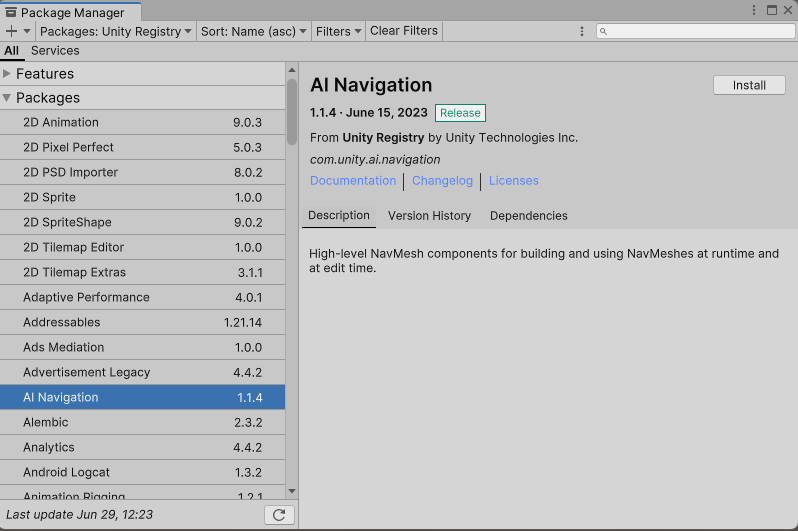Open the Licenses link

point(514,181)
